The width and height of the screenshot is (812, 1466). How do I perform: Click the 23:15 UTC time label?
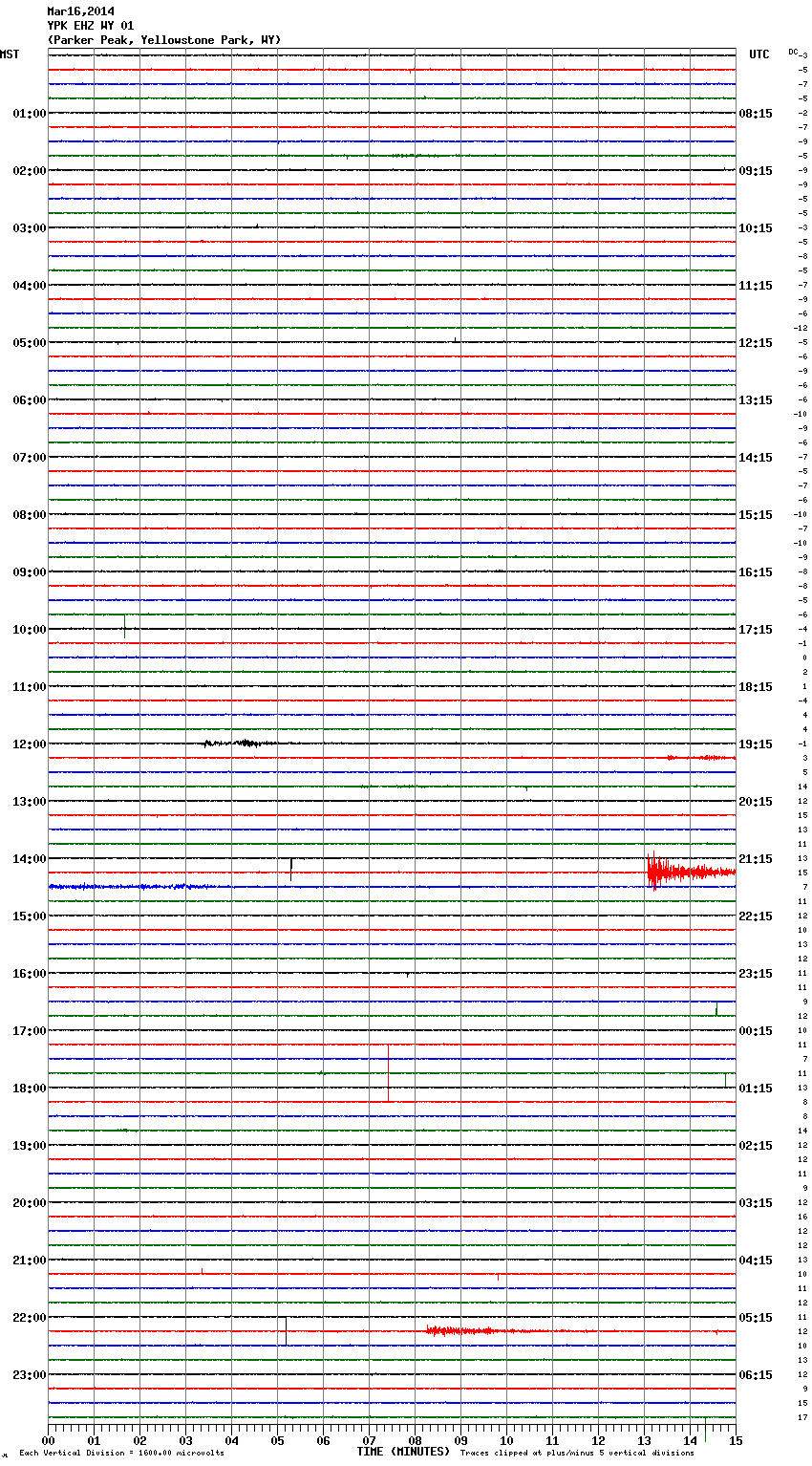(x=756, y=974)
